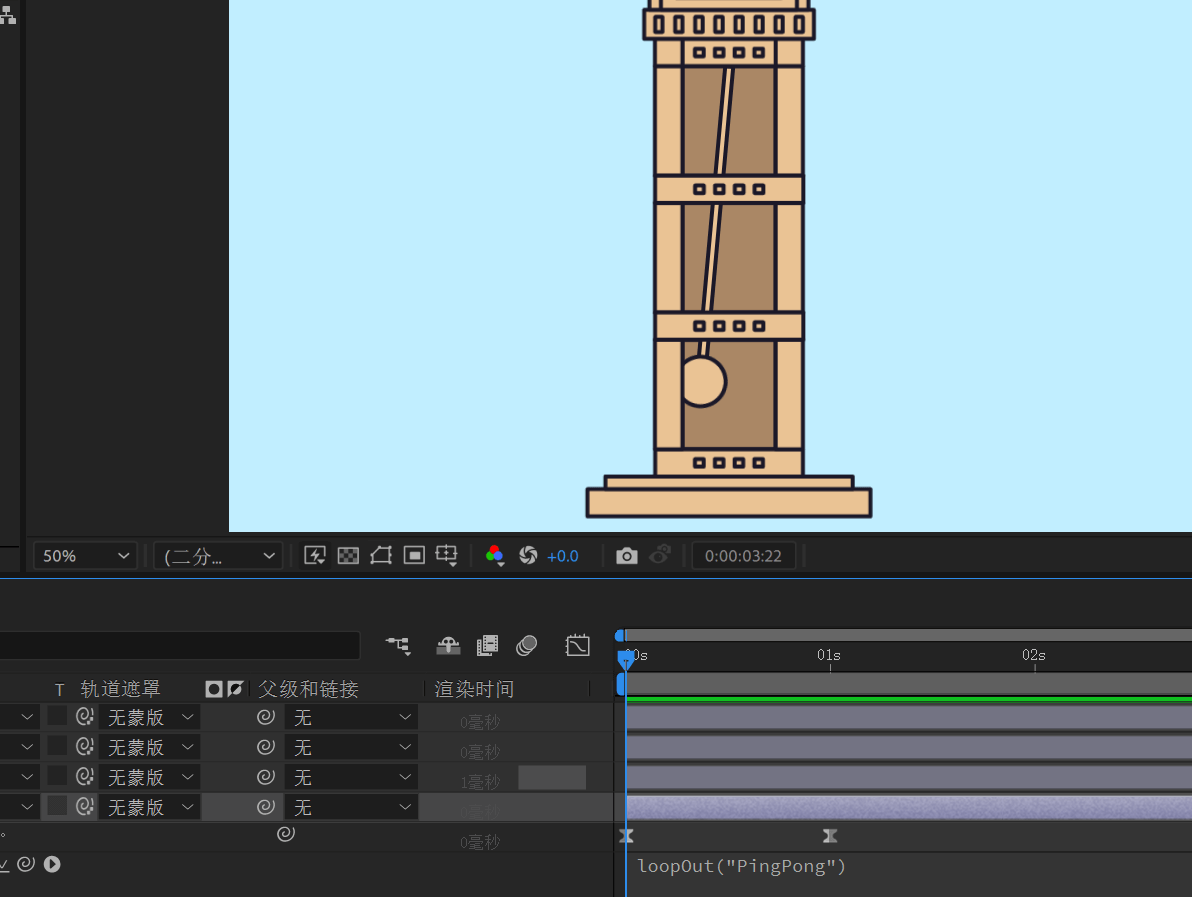Screen dimensions: 1192x897
Task: Open the Fast Previews options icon
Action: (315, 556)
